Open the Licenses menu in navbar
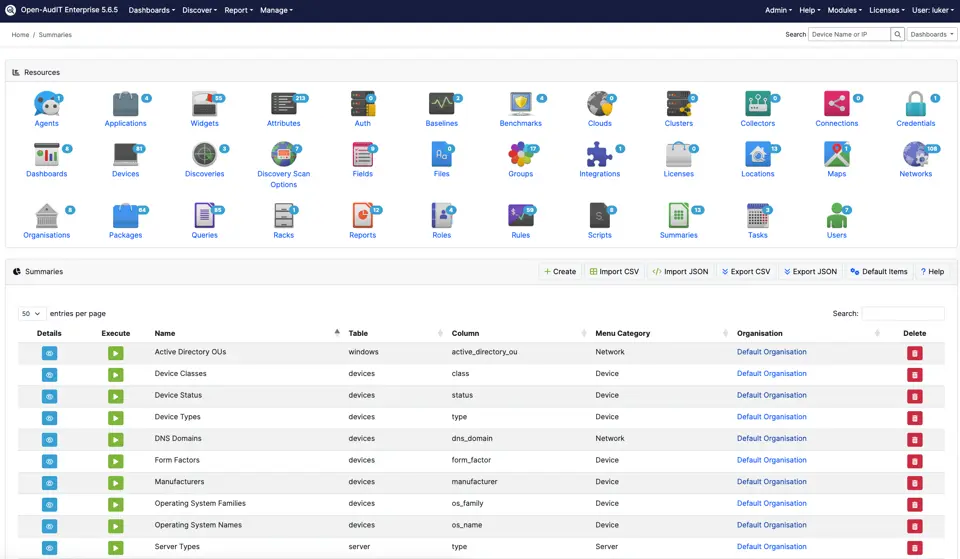Image resolution: width=960 pixels, height=559 pixels. (887, 10)
